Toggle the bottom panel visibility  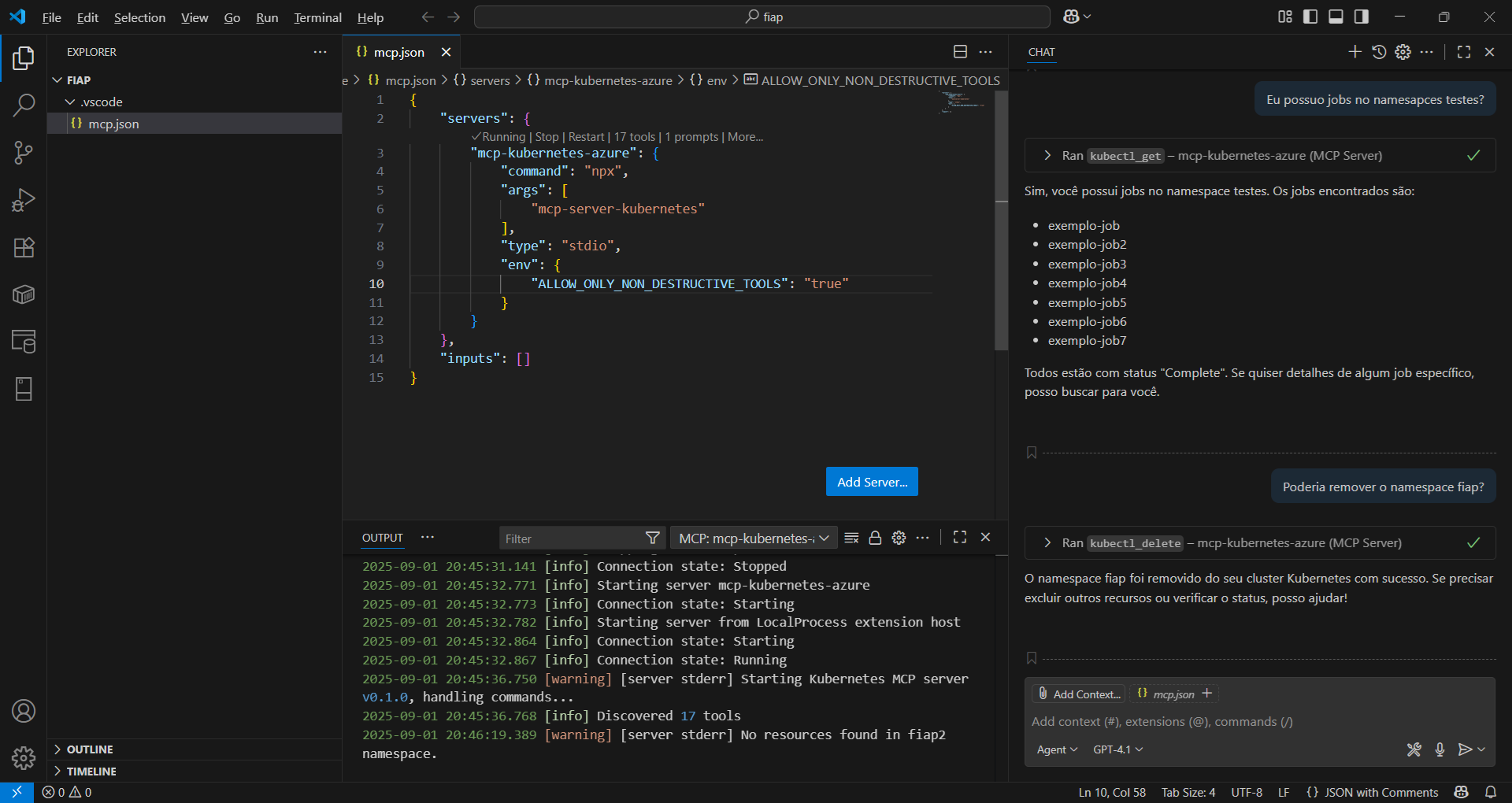[1336, 17]
